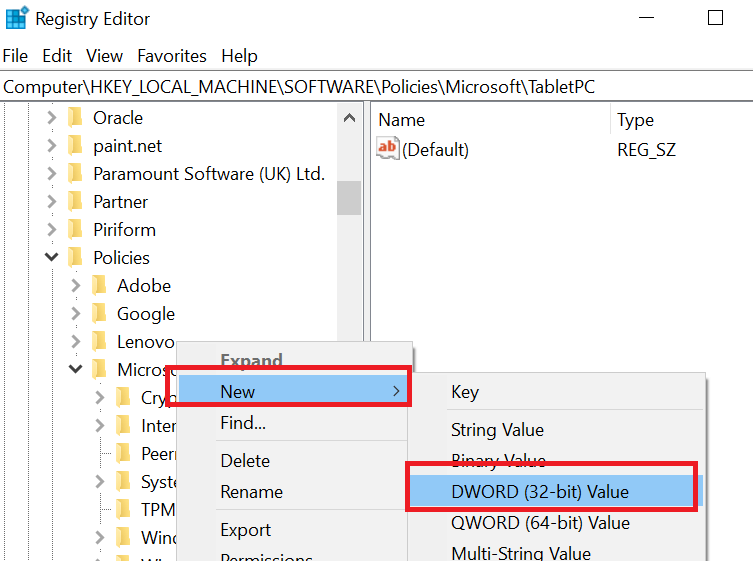Click the Paramount Software (UK) Ltd. key name

tap(209, 174)
